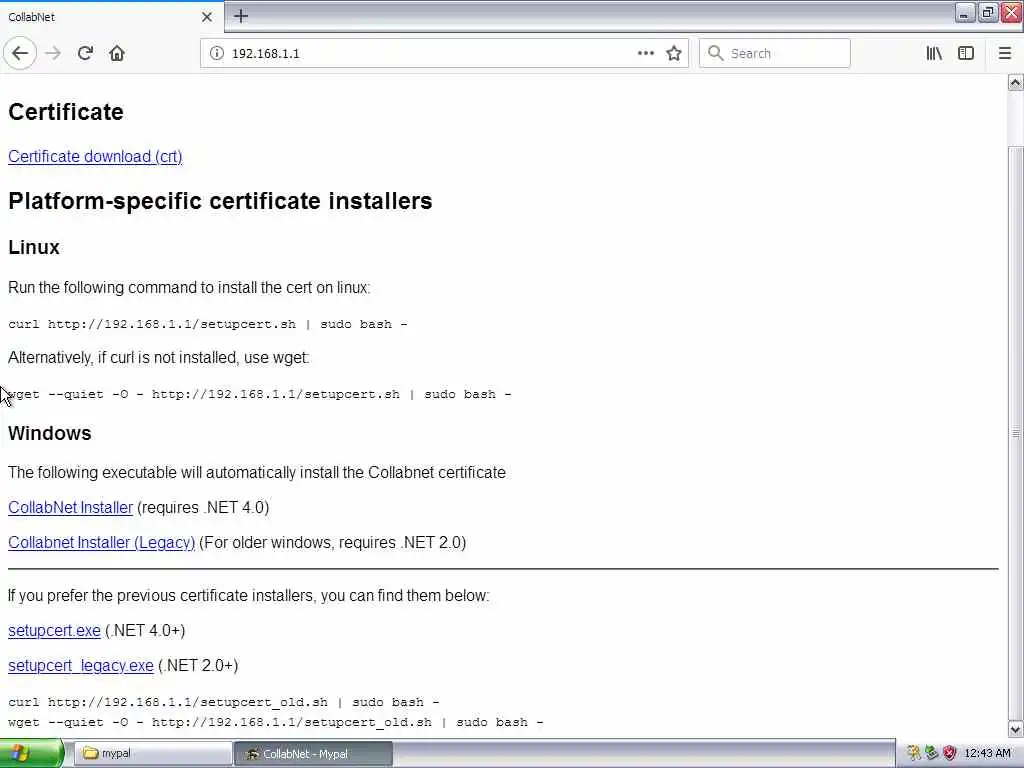
Task: Switch to mypal folder in taskbar
Action: click(153, 754)
